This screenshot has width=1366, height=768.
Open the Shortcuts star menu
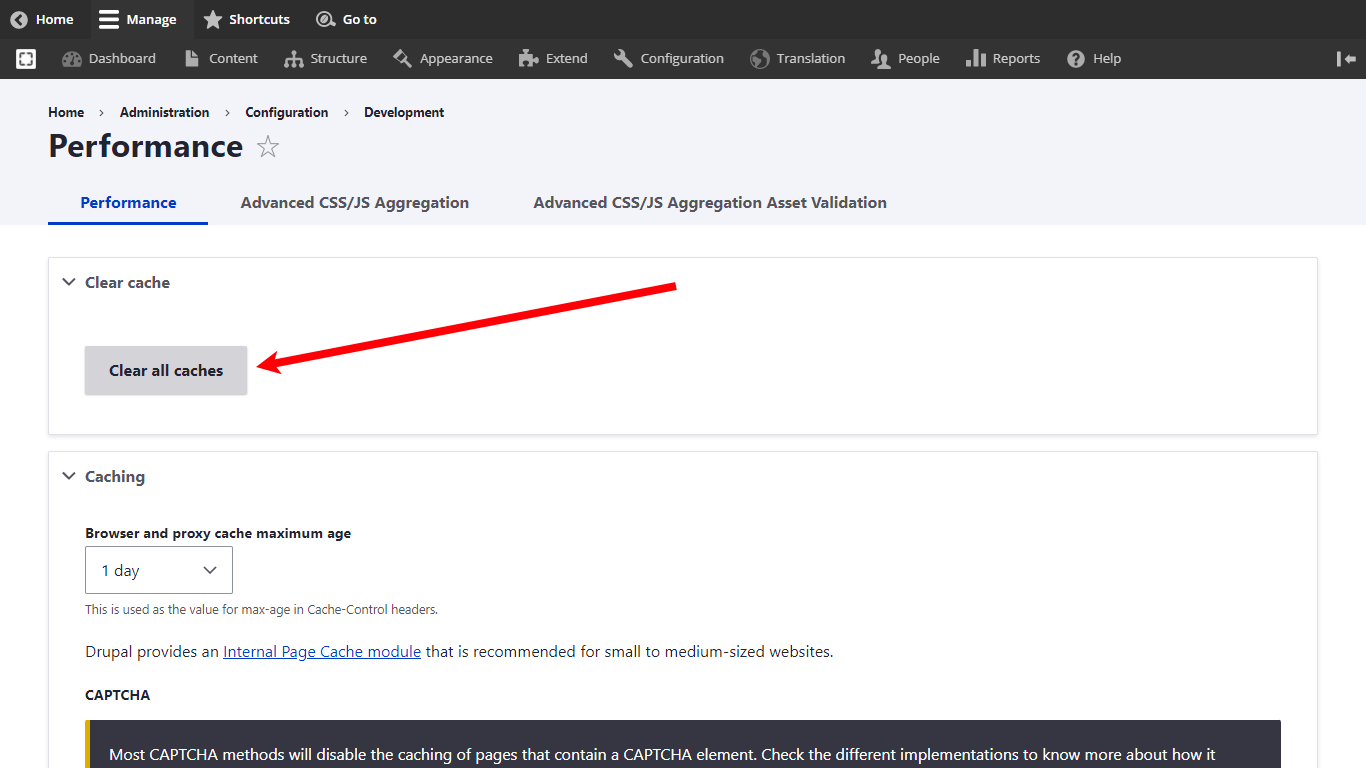pyautogui.click(x=246, y=19)
